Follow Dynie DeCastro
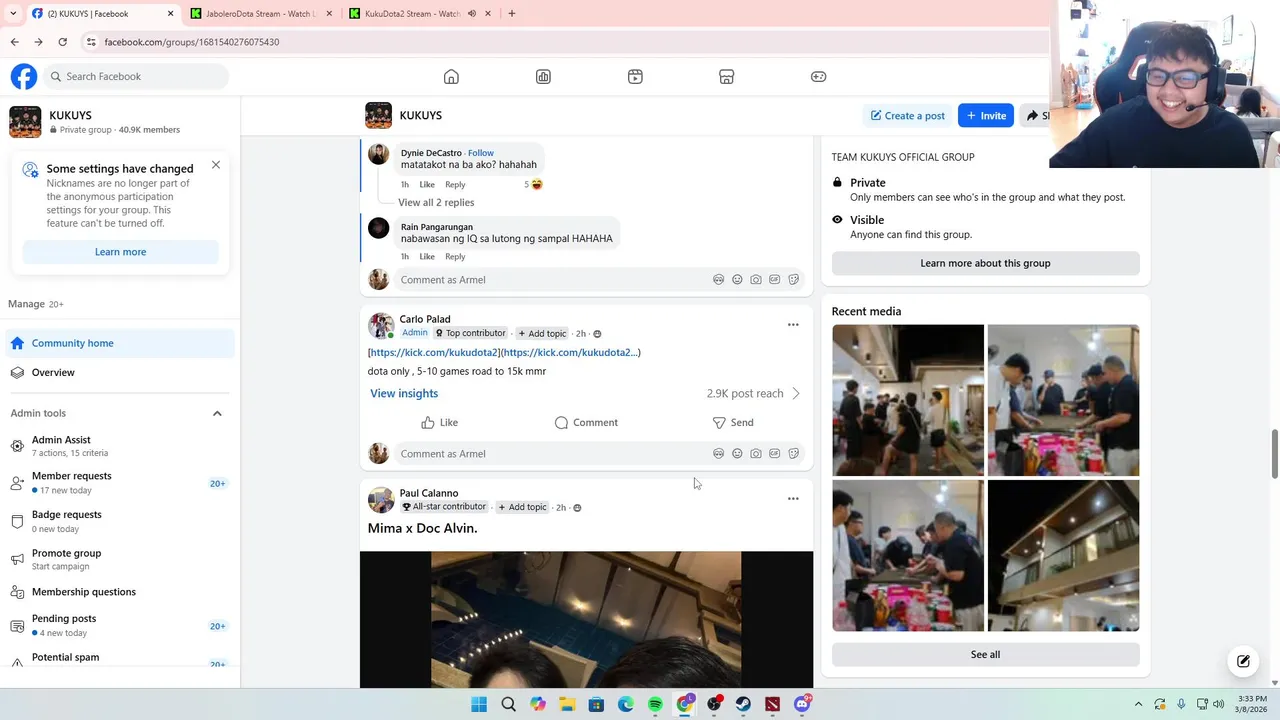 [481, 153]
